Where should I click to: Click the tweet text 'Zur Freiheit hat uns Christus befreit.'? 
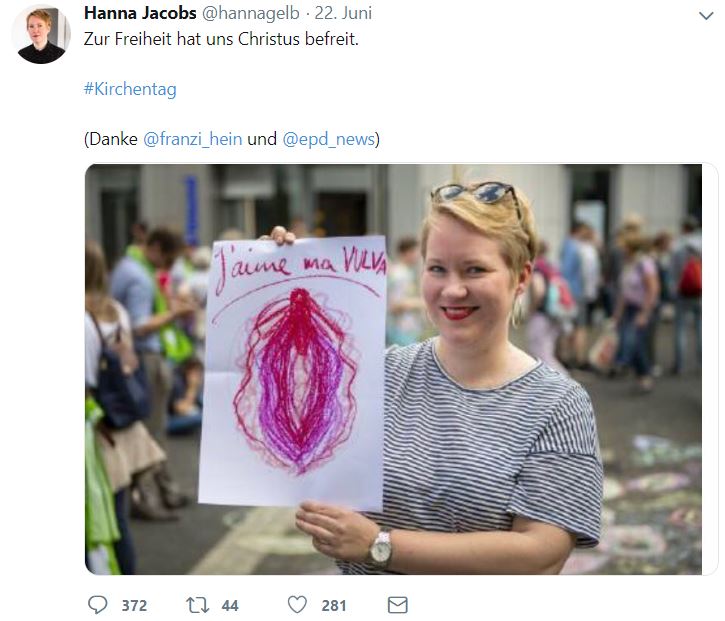221,39
